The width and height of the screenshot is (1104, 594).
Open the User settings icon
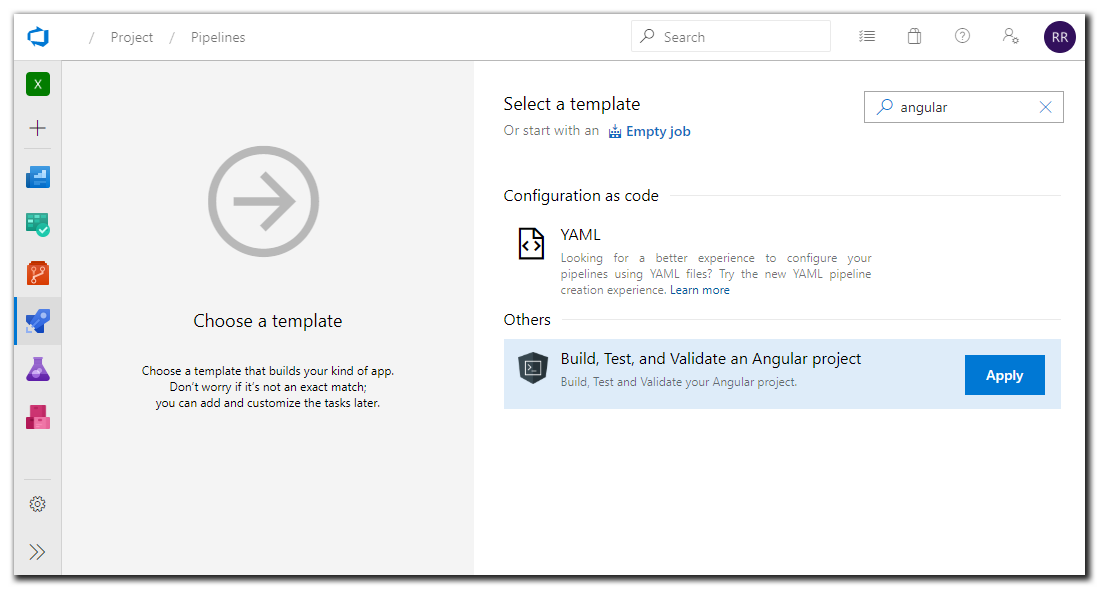[1010, 36]
